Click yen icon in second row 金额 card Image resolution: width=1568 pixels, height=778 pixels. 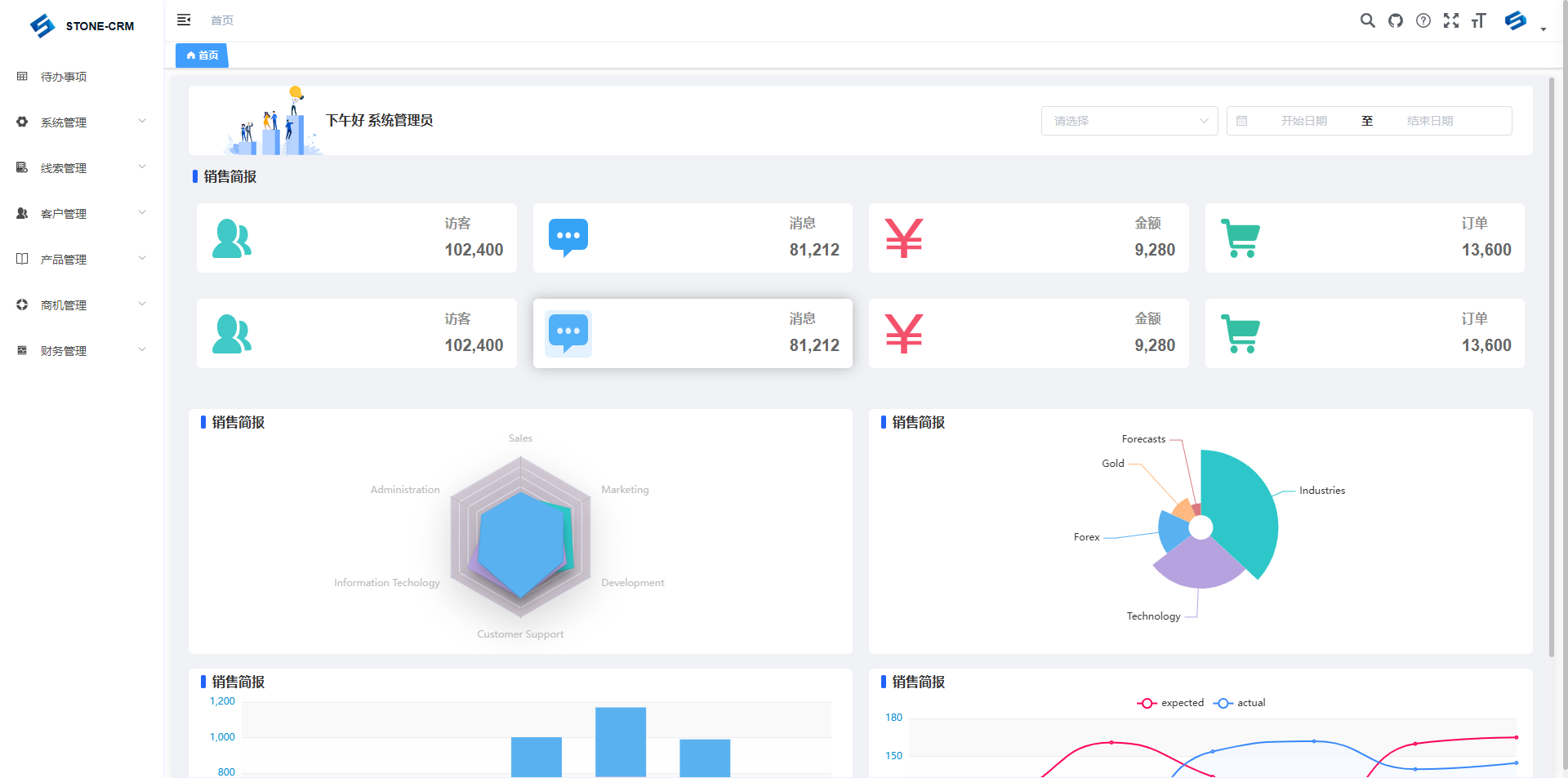[x=904, y=334]
